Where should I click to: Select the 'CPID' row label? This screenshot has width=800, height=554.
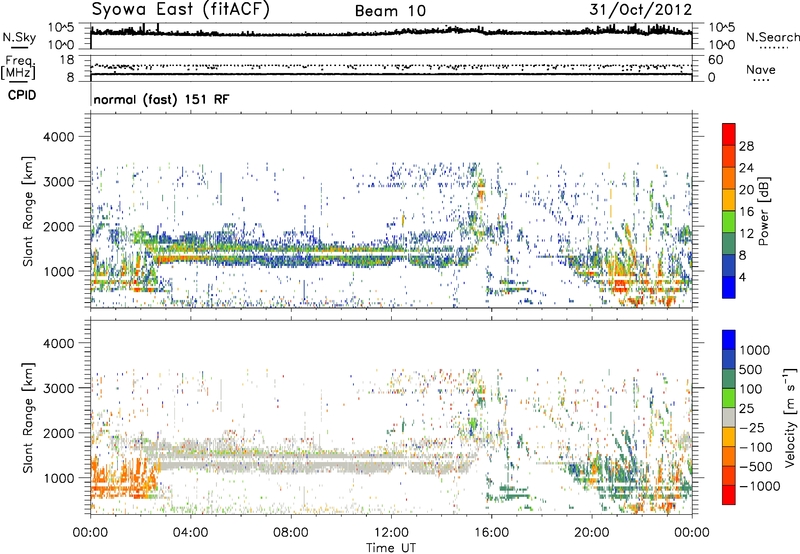[22, 95]
